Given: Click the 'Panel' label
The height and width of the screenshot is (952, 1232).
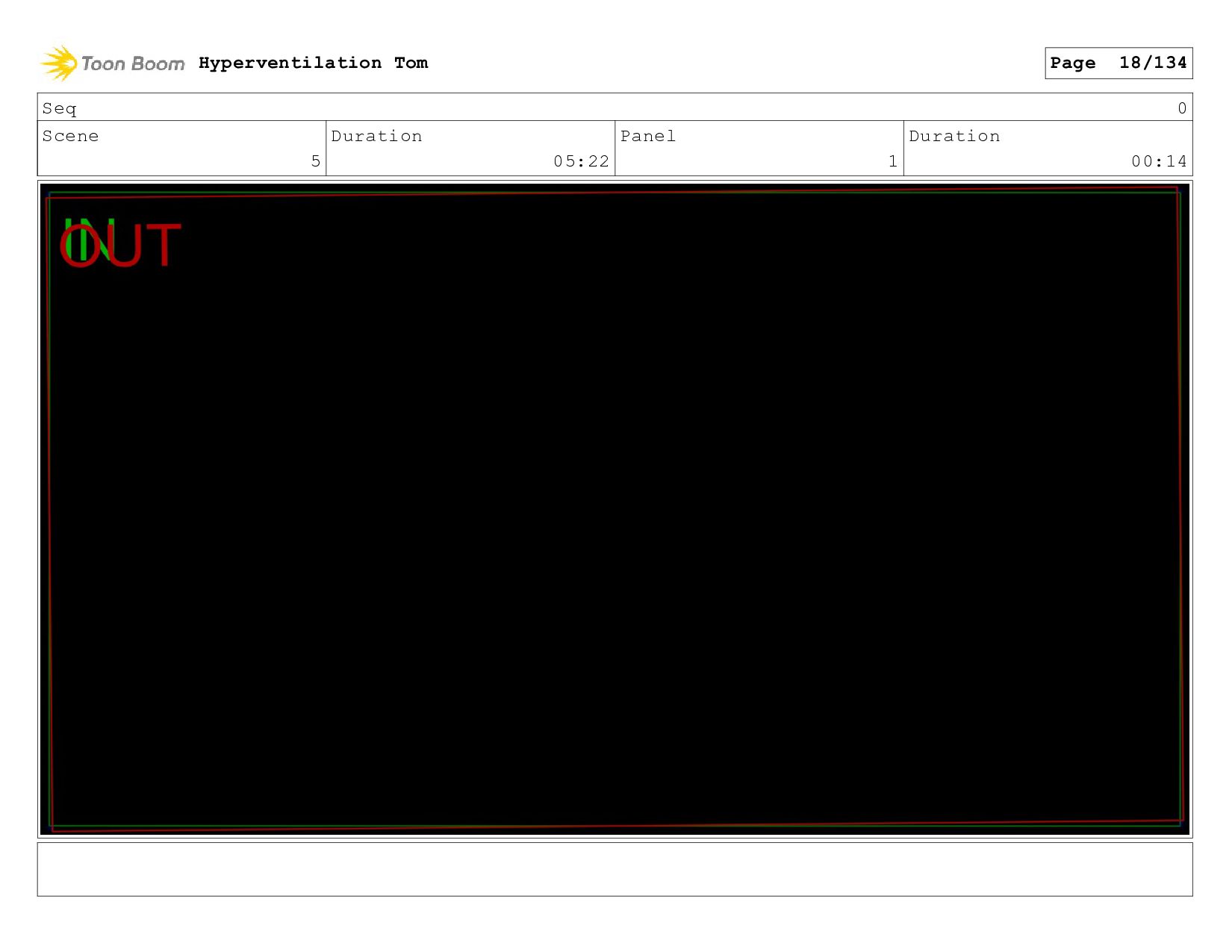Looking at the screenshot, I should click(x=648, y=136).
